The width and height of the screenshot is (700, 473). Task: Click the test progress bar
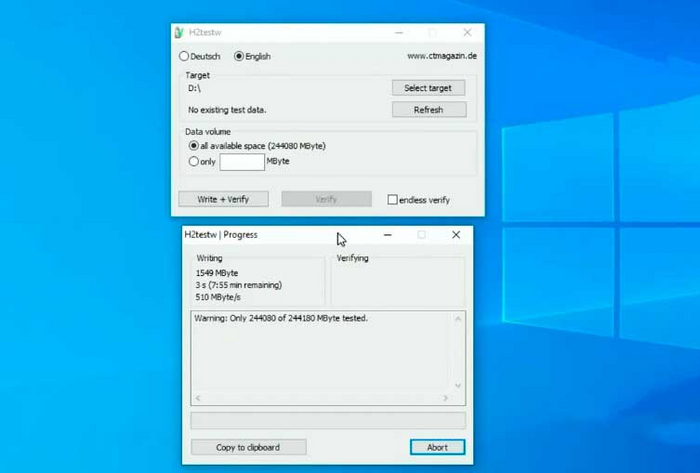tap(328, 420)
